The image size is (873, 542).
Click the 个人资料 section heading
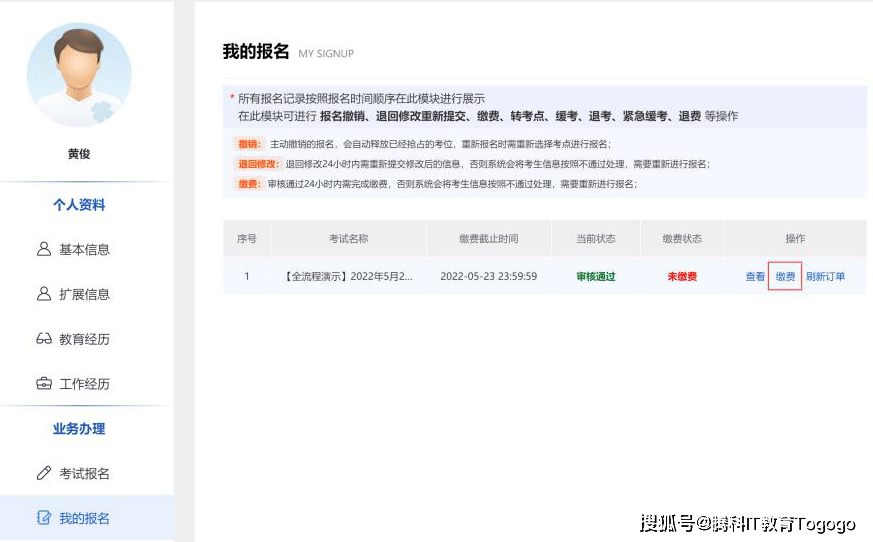pos(79,204)
